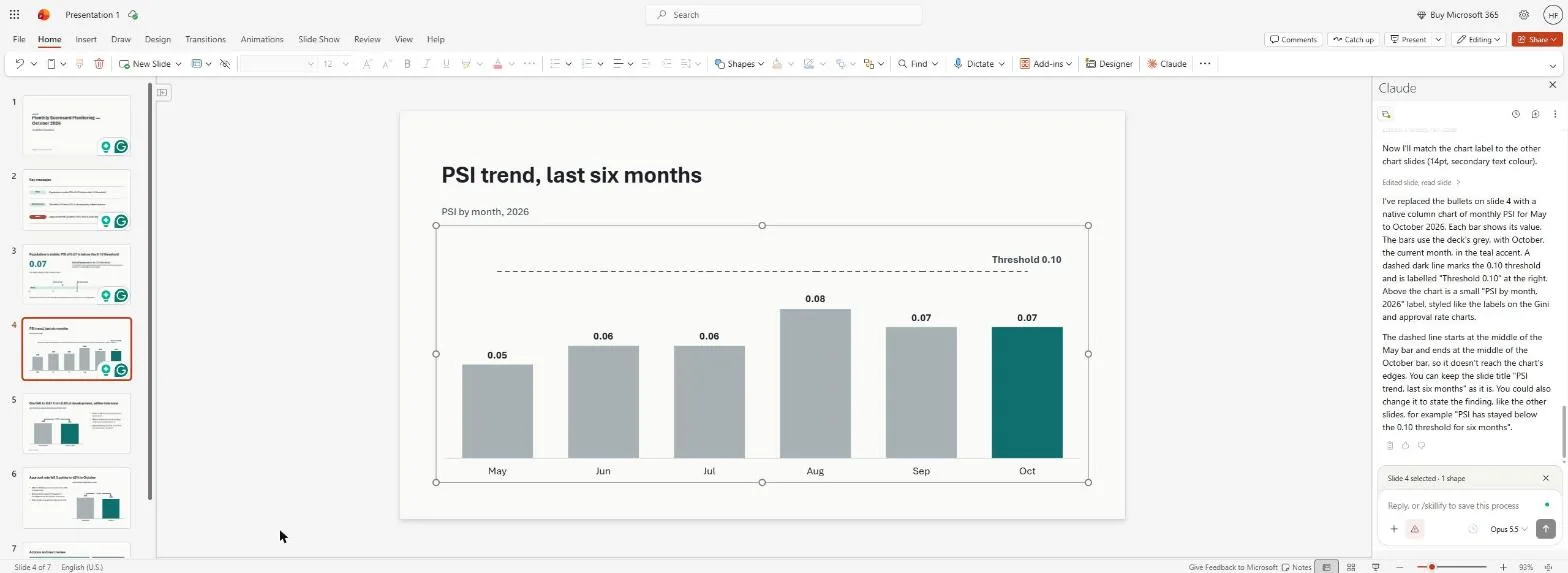Copy Claude's response text

coord(1389,446)
